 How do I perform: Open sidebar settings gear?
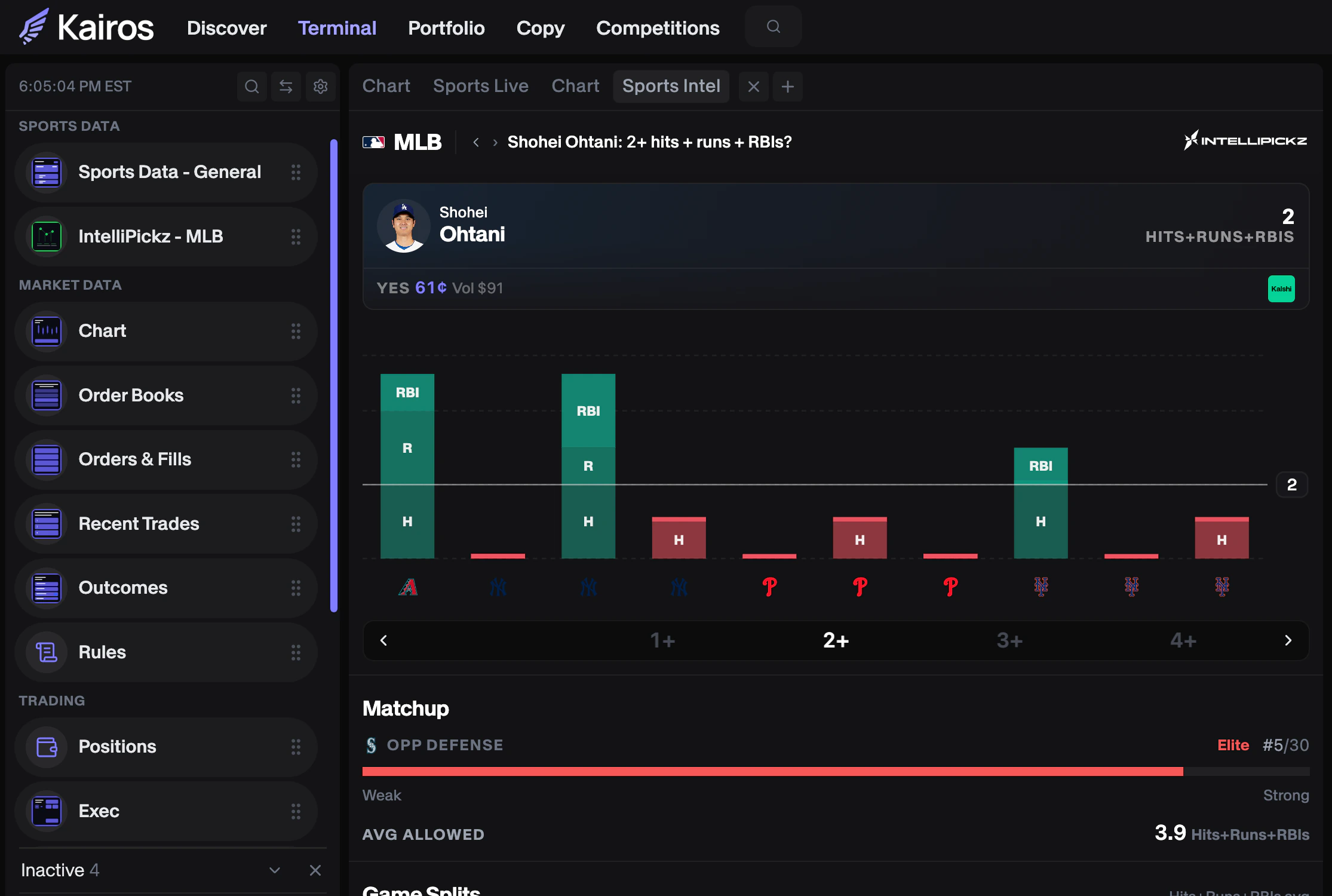point(321,87)
